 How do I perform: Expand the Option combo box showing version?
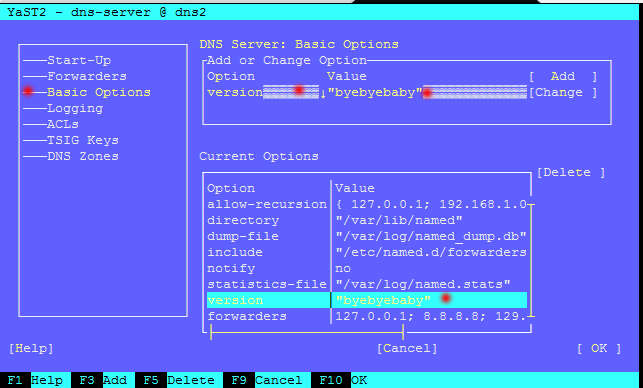[x=267, y=92]
